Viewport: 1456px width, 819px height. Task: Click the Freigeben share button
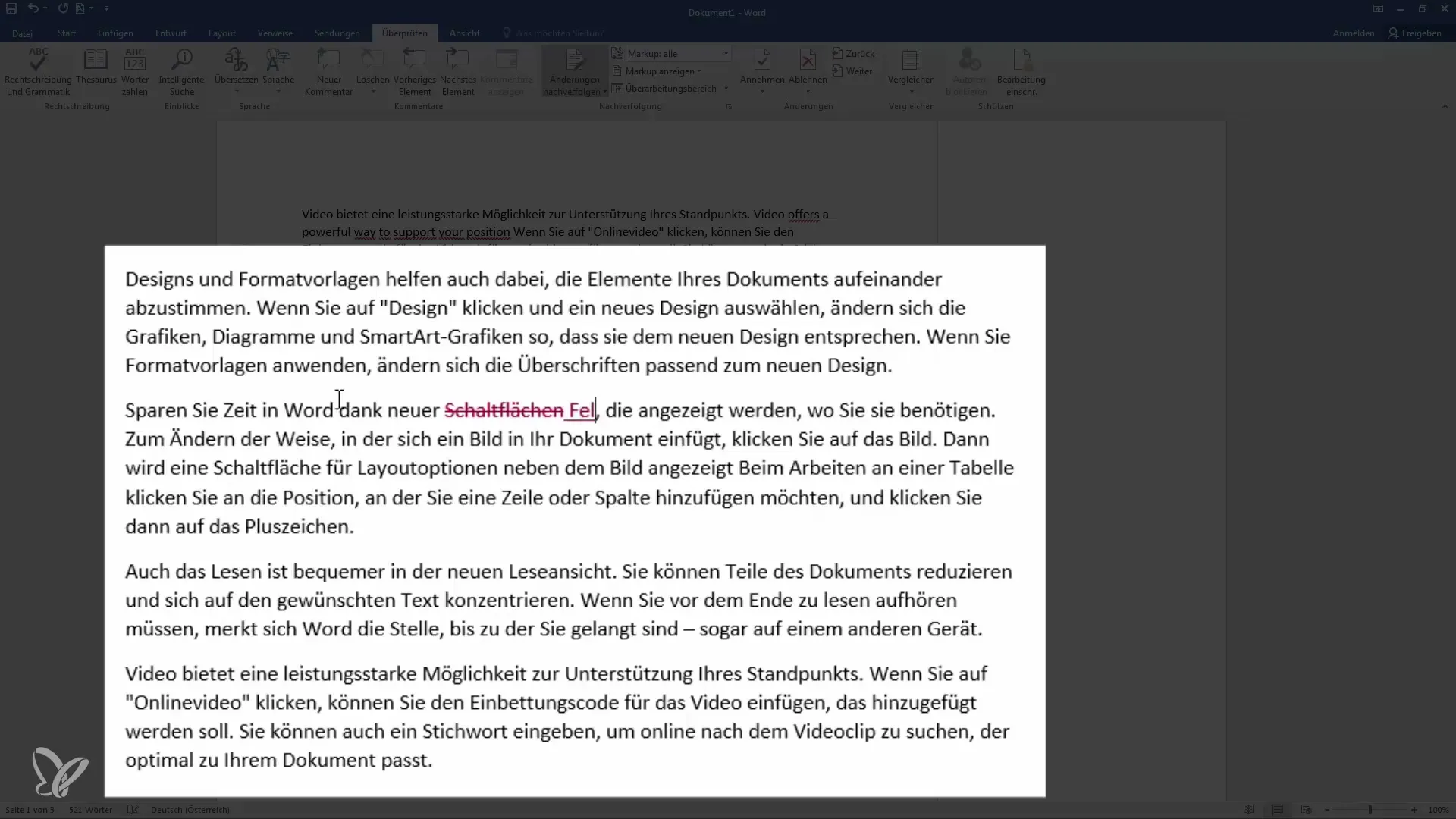coord(1414,33)
